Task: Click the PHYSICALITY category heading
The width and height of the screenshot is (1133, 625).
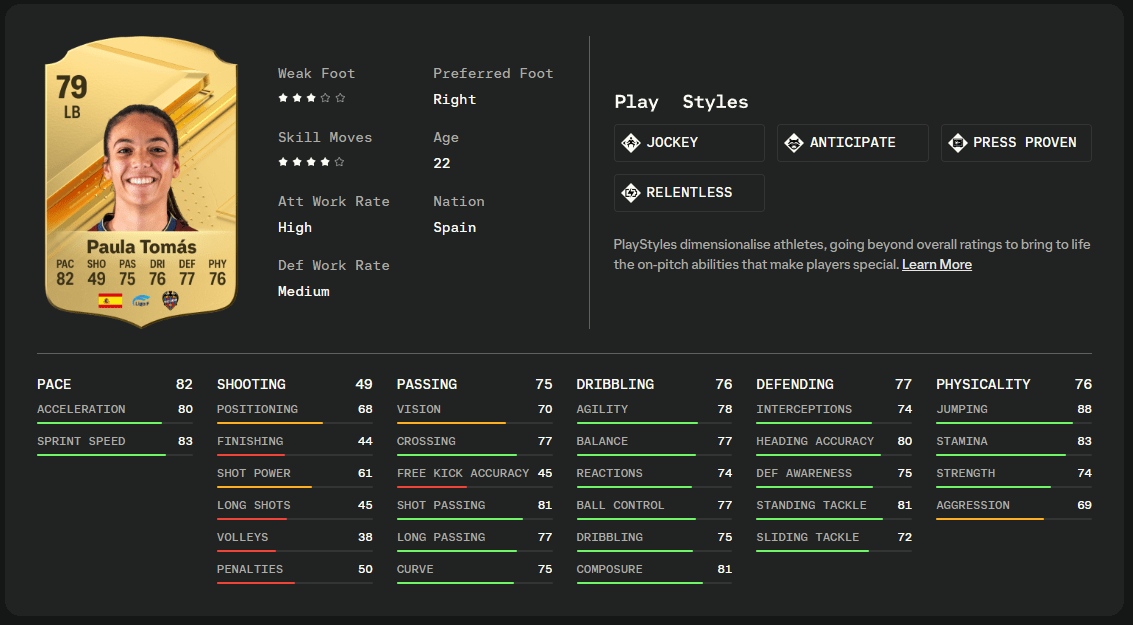Action: [983, 384]
